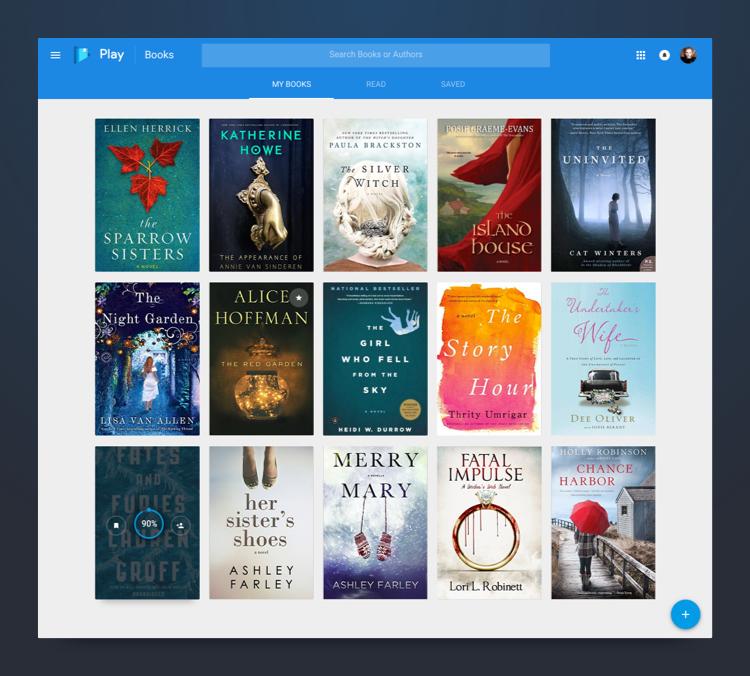
Task: Click the Google Play Books logo
Action: (82, 55)
